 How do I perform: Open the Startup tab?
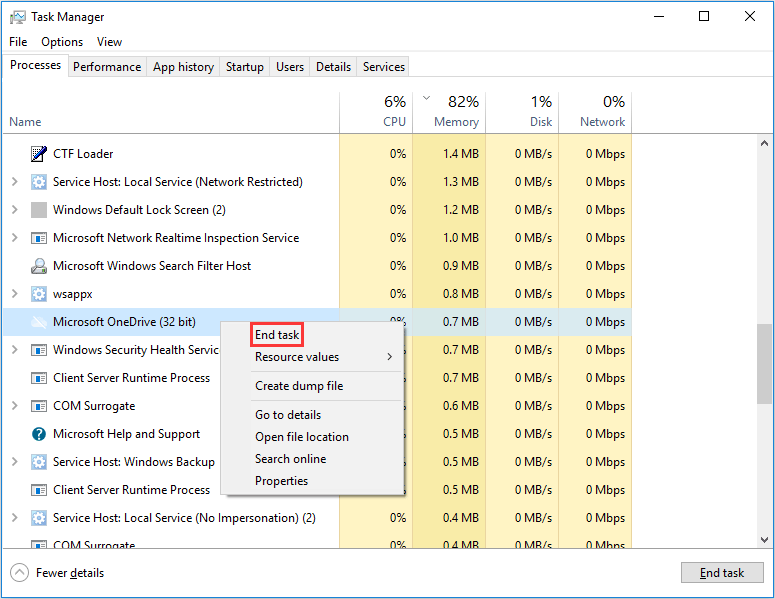(245, 67)
